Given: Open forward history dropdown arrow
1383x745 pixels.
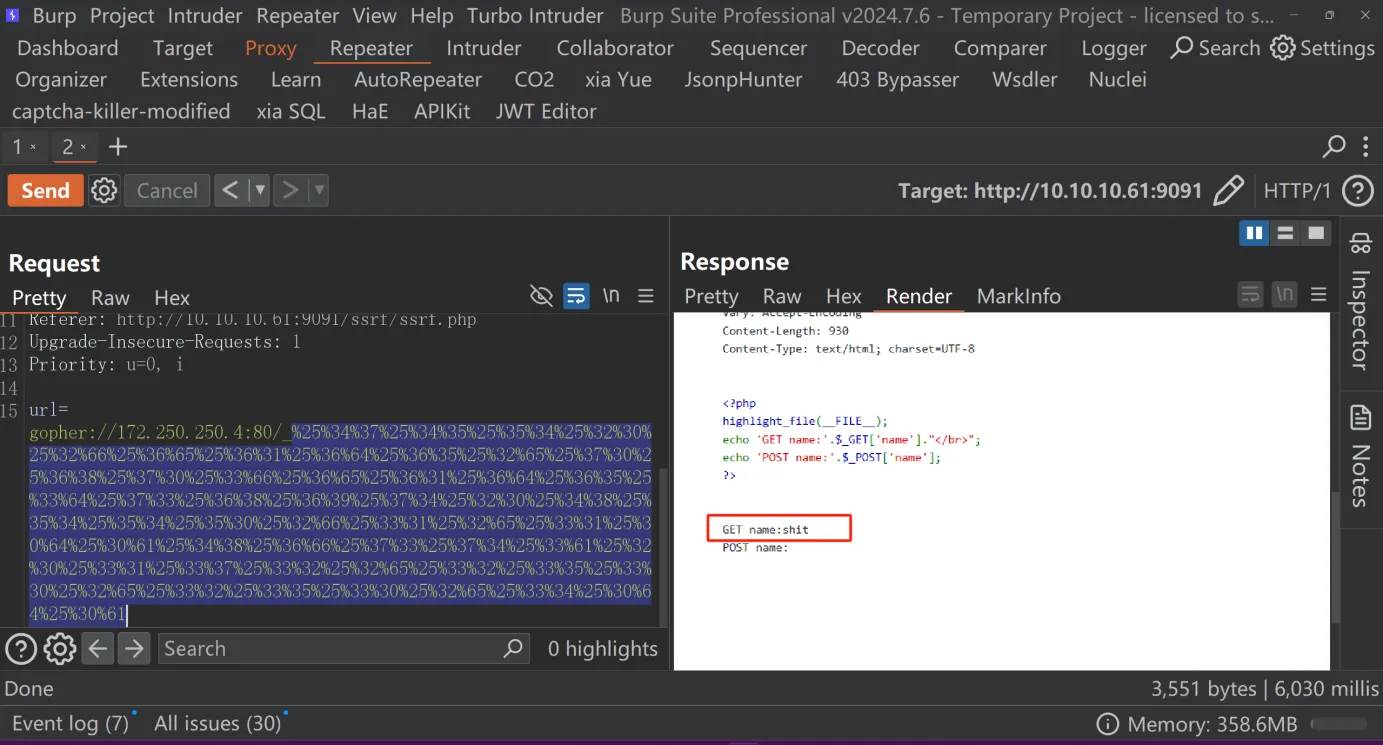Looking at the screenshot, I should (x=318, y=190).
